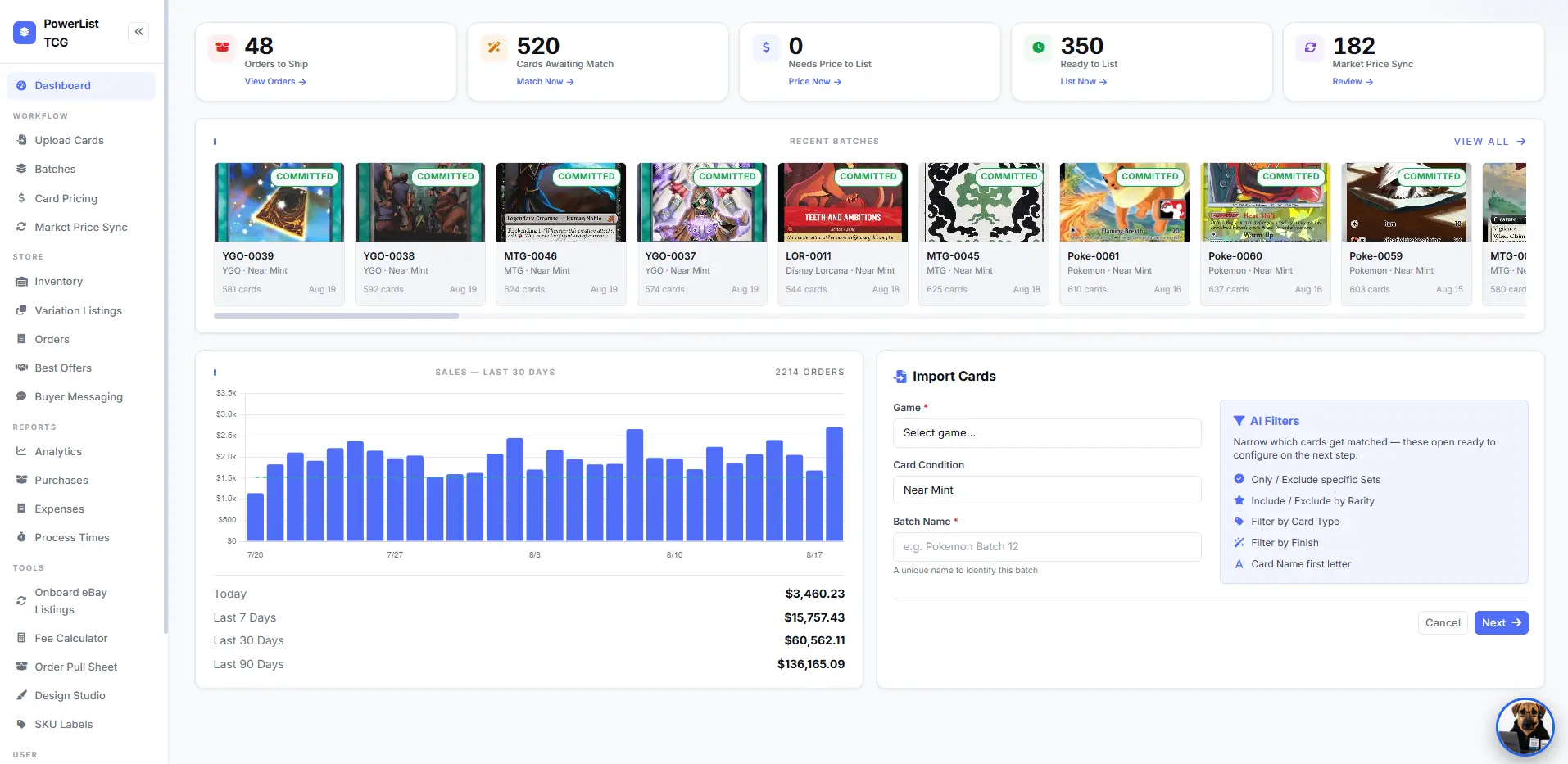This screenshot has width=1568, height=764.
Task: Click the Card Pricing dollar icon
Action: 21,198
